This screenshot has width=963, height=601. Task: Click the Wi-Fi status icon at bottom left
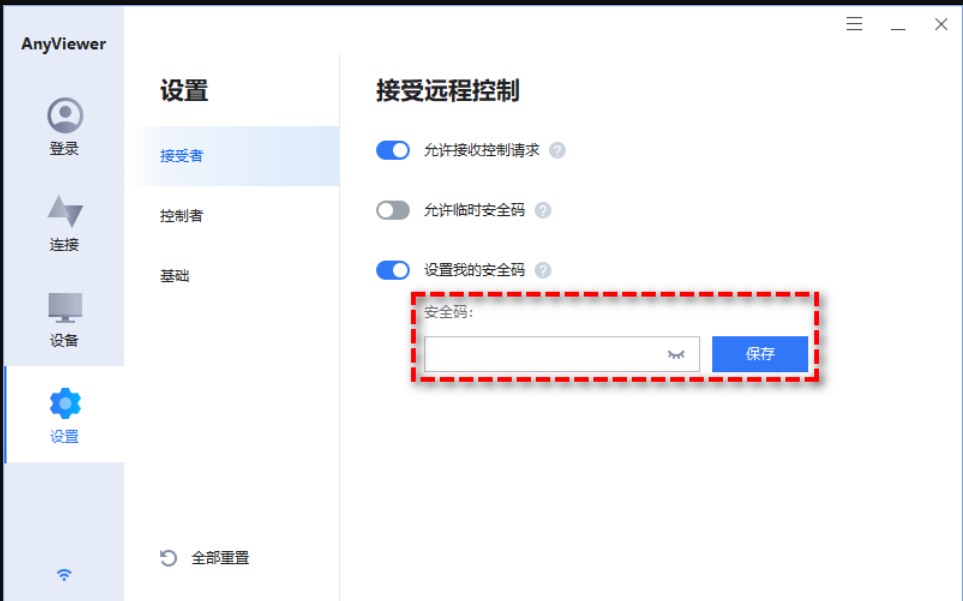64,573
